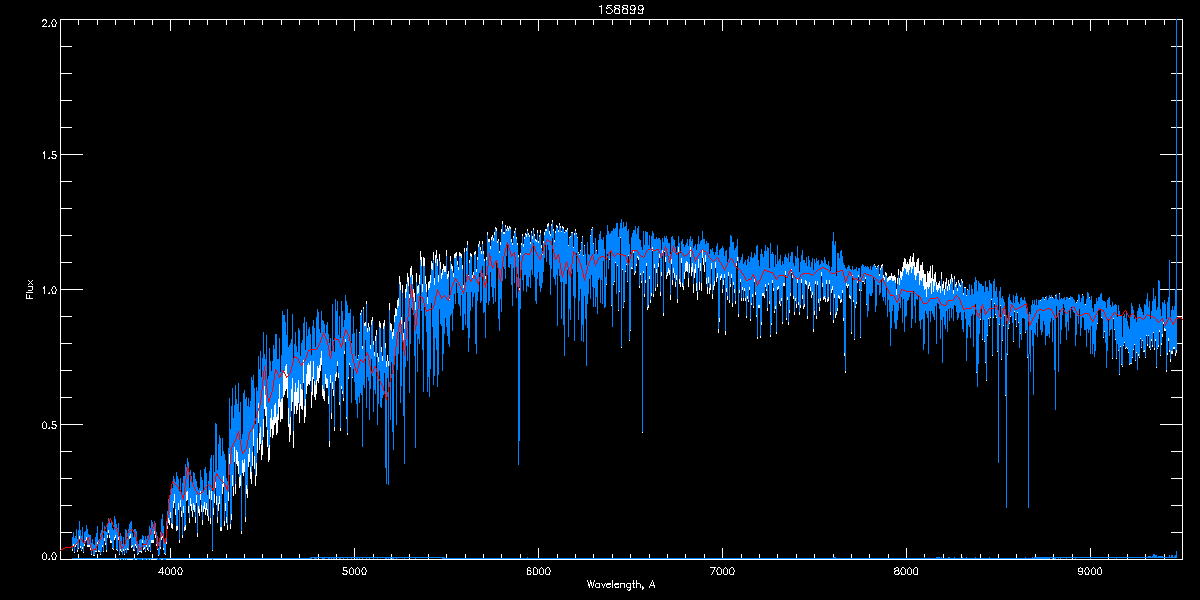
Task: Click the white spectrum bump just above 8000
Action: 911,265
